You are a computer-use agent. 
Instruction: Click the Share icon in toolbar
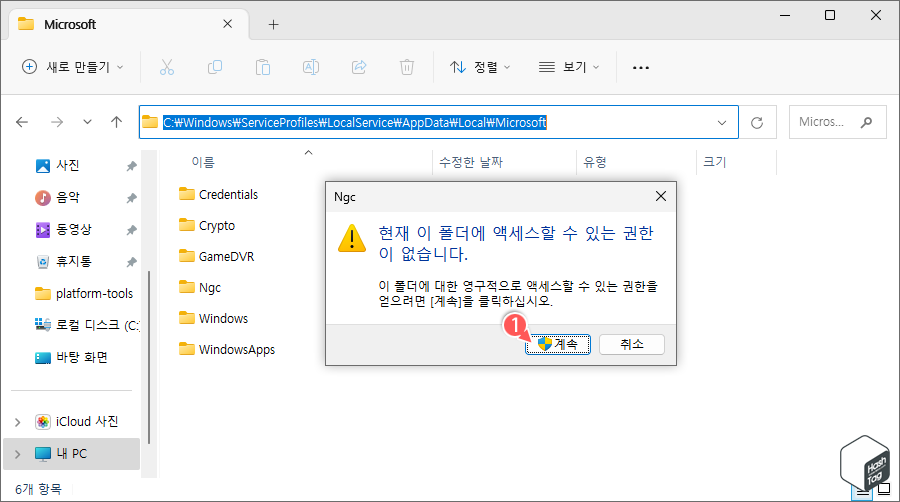[359, 67]
